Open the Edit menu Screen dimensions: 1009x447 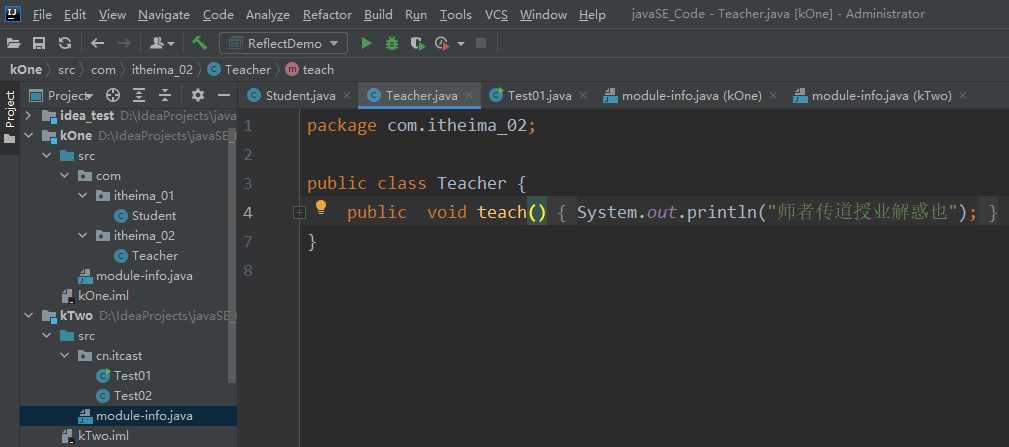[x=75, y=14]
